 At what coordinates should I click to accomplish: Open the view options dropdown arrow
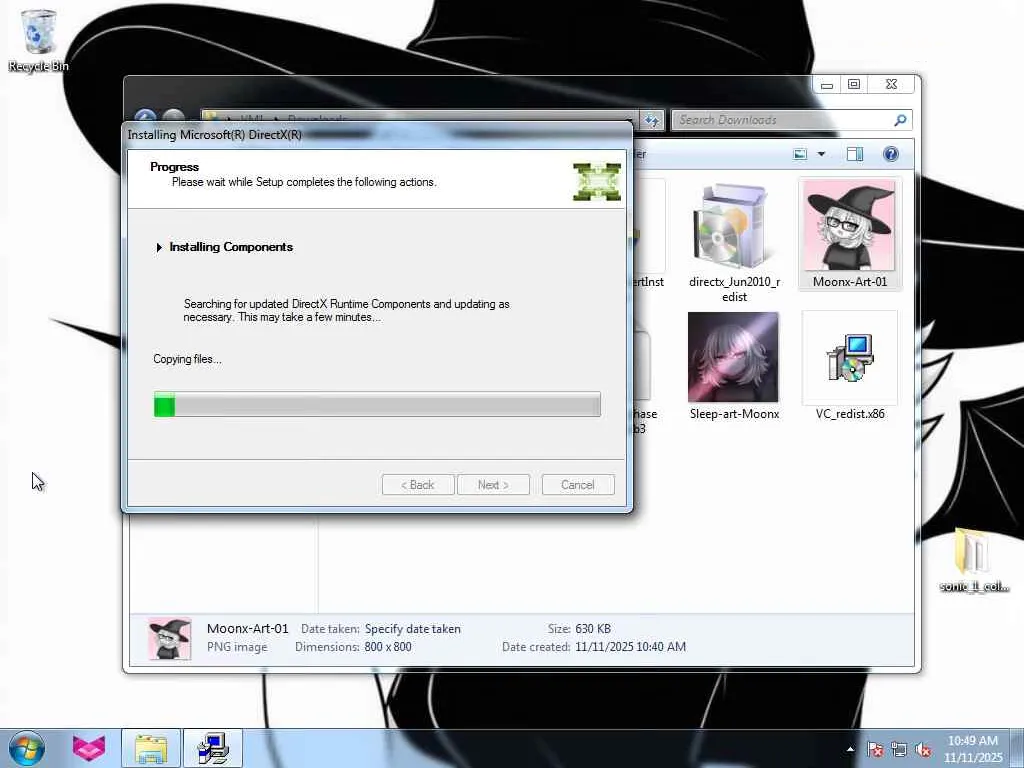[x=822, y=154]
